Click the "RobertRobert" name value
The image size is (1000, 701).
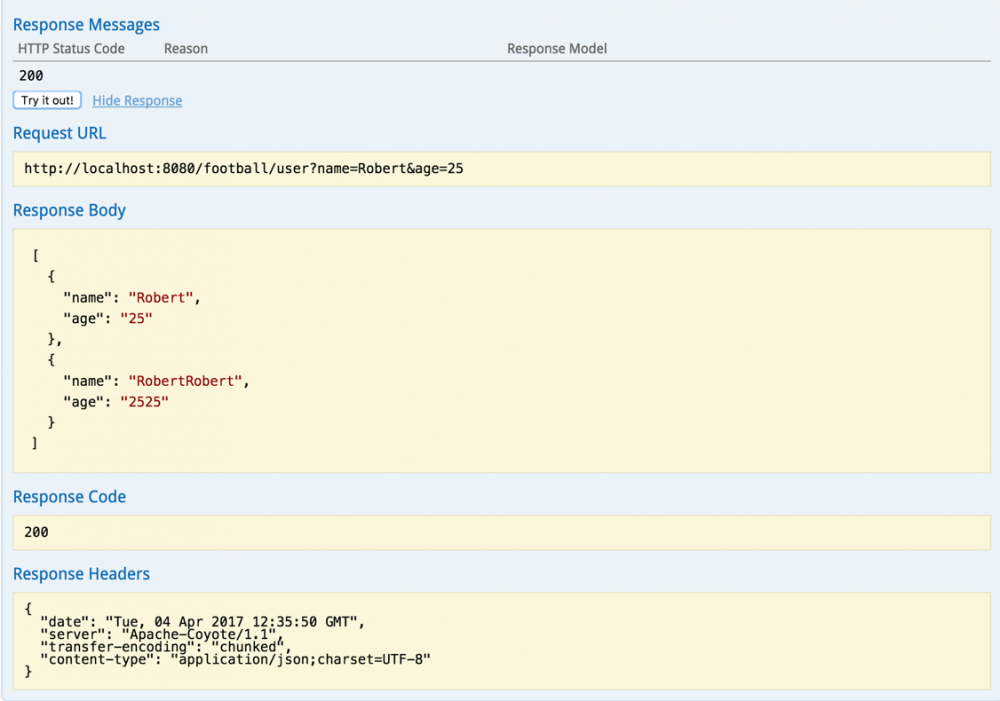pyautogui.click(x=186, y=382)
